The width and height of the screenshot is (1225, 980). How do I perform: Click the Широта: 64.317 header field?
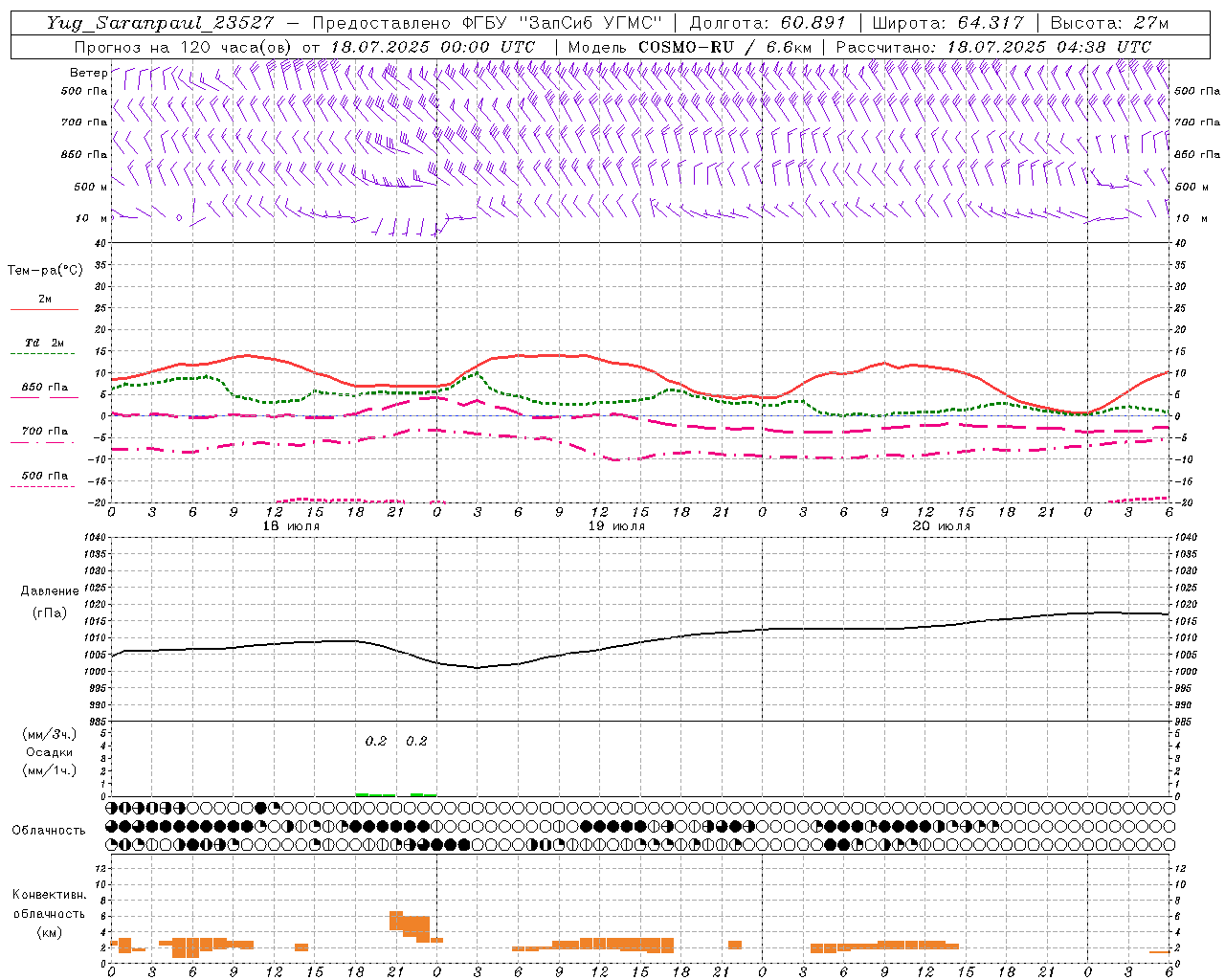click(x=947, y=23)
